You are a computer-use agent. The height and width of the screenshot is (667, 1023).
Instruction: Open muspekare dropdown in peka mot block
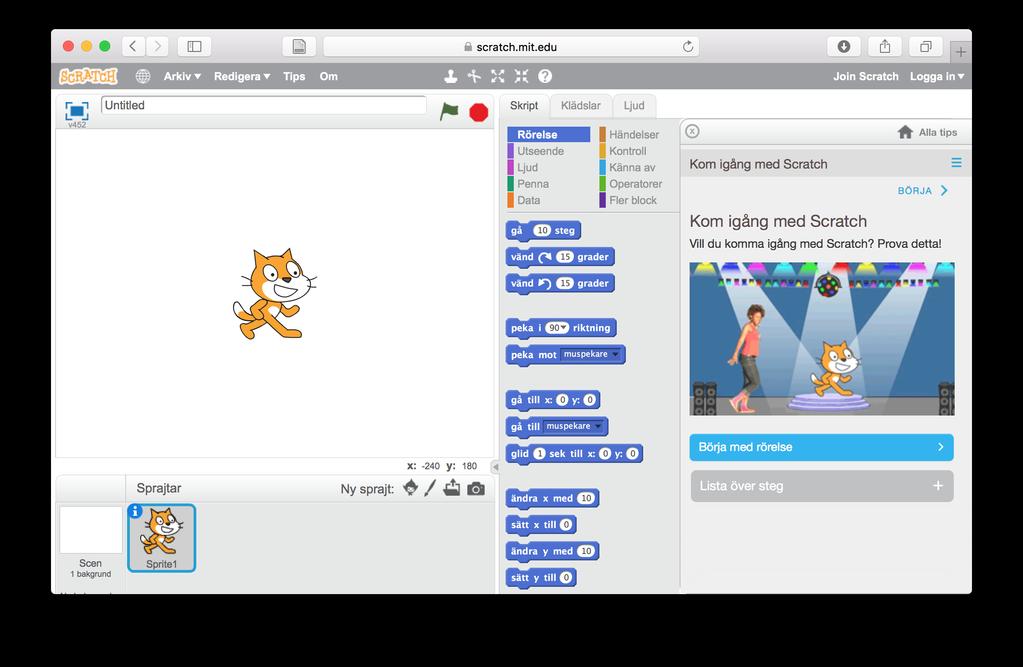[615, 354]
